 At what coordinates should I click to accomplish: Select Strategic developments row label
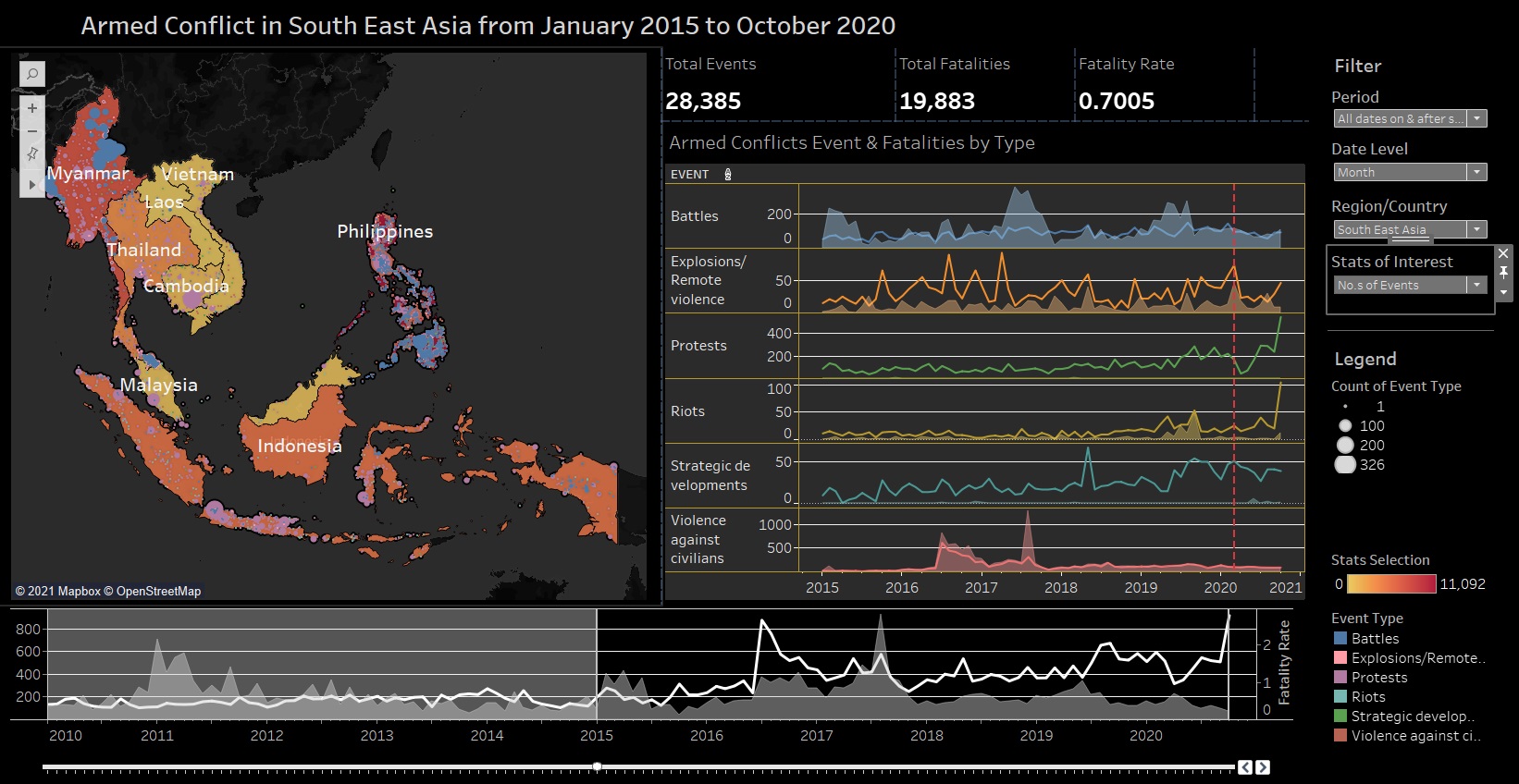pos(710,475)
